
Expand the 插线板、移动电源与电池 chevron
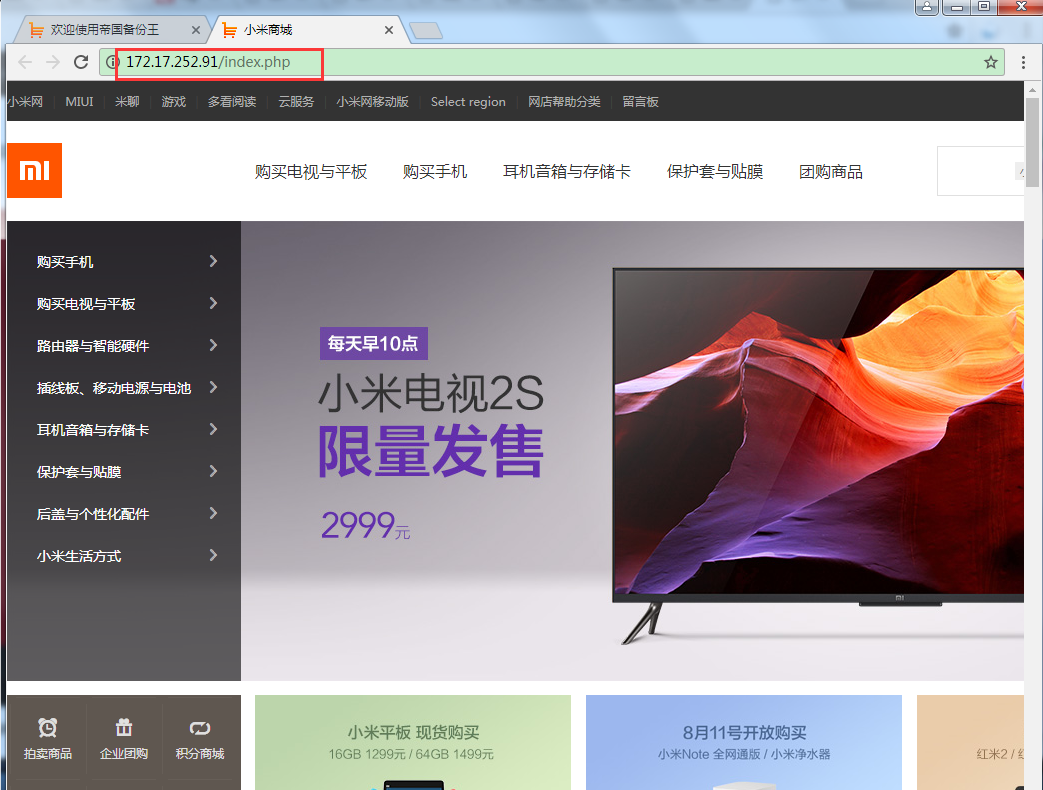point(213,387)
